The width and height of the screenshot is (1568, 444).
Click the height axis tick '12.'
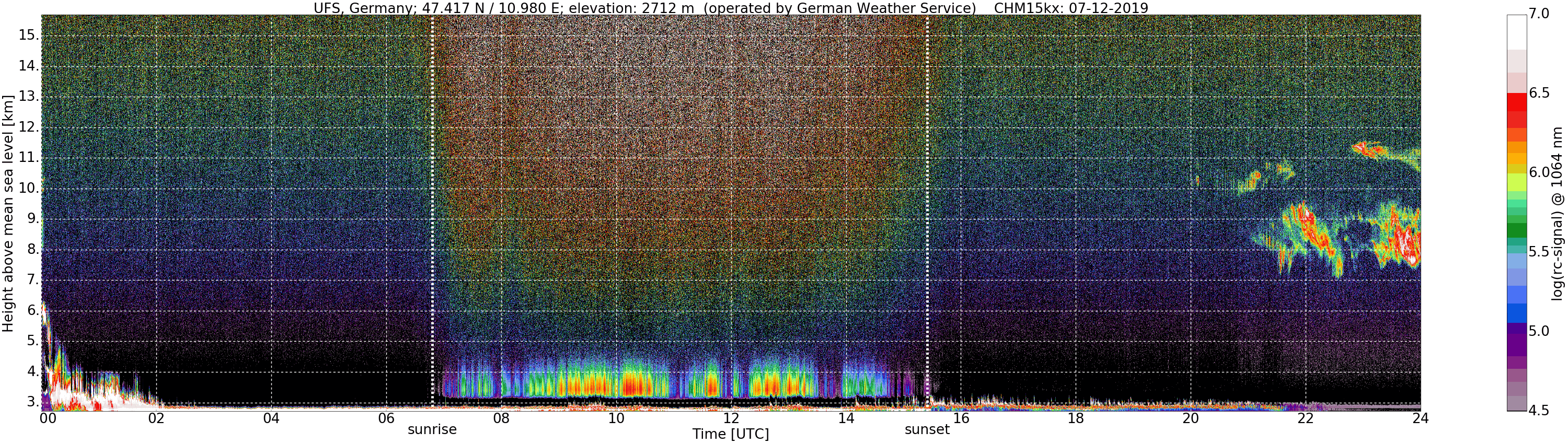coord(29,127)
